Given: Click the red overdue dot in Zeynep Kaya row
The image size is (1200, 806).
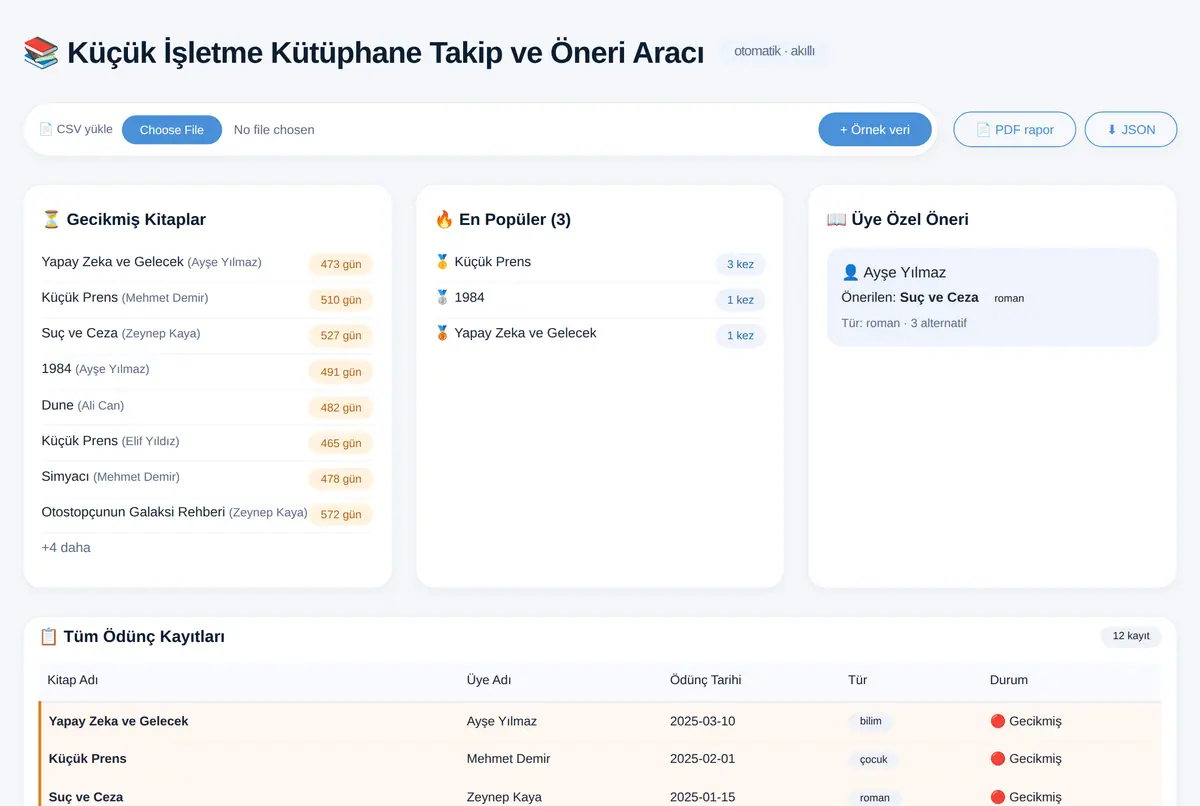Looking at the screenshot, I should tap(997, 797).
